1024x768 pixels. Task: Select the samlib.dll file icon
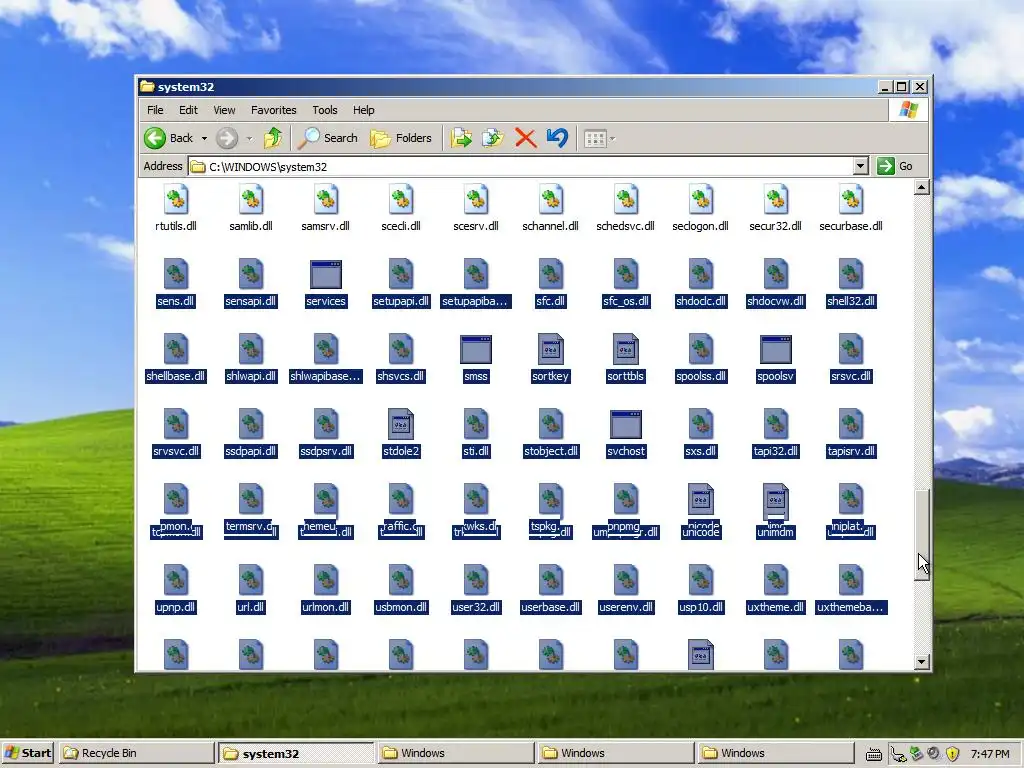pyautogui.click(x=251, y=199)
